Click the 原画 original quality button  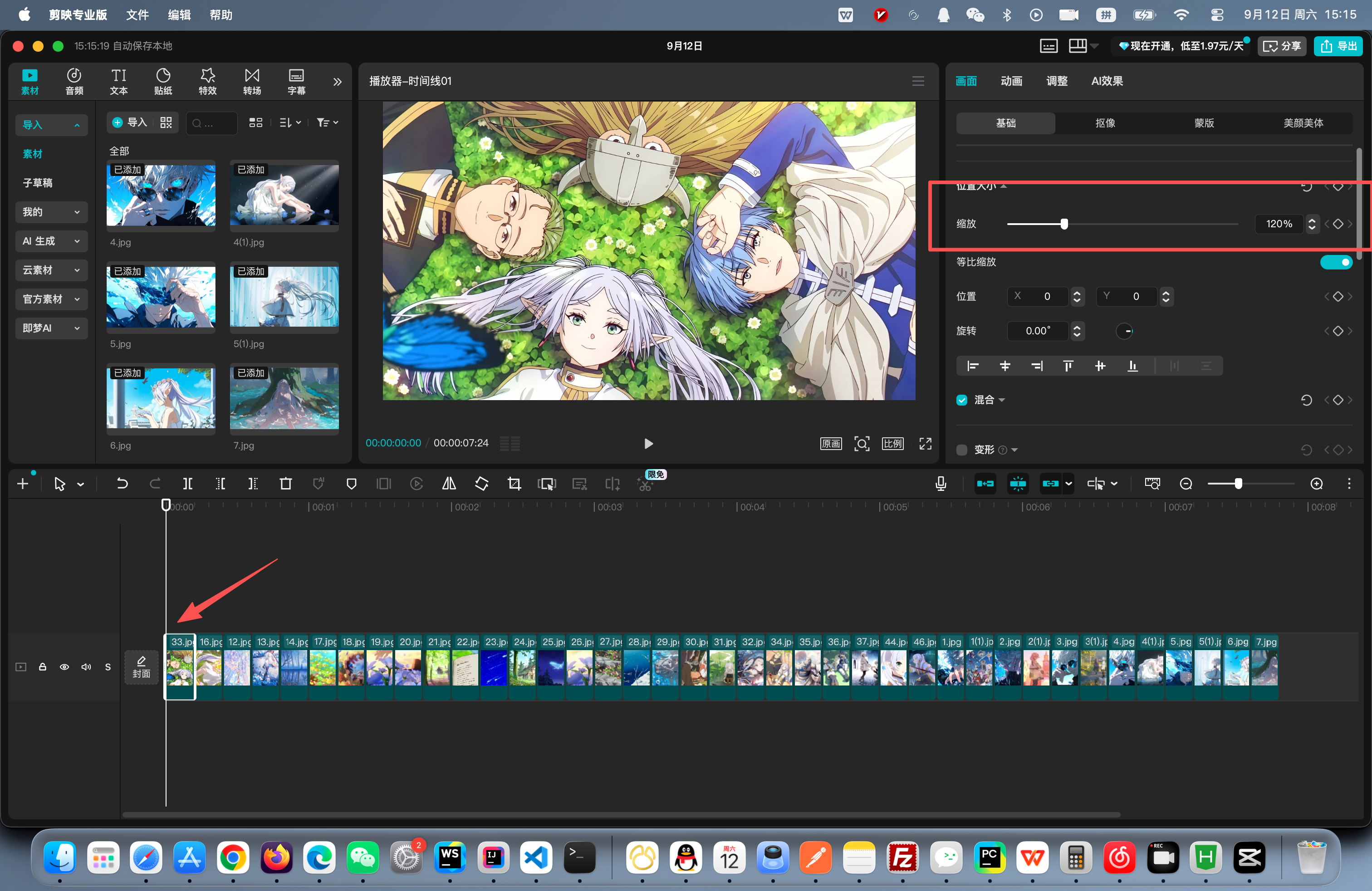(x=831, y=443)
